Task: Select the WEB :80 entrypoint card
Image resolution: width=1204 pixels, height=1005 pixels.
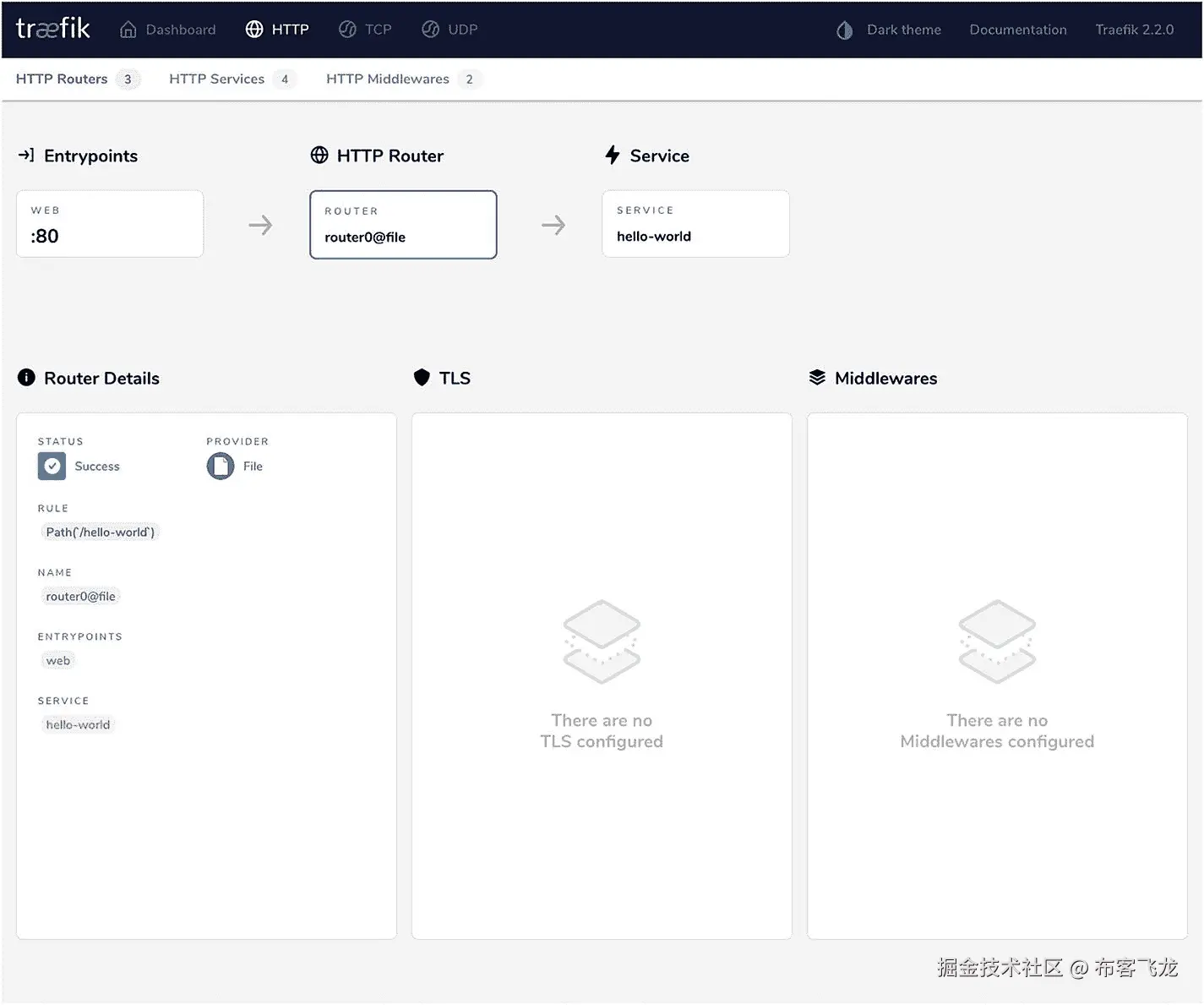Action: coord(110,224)
